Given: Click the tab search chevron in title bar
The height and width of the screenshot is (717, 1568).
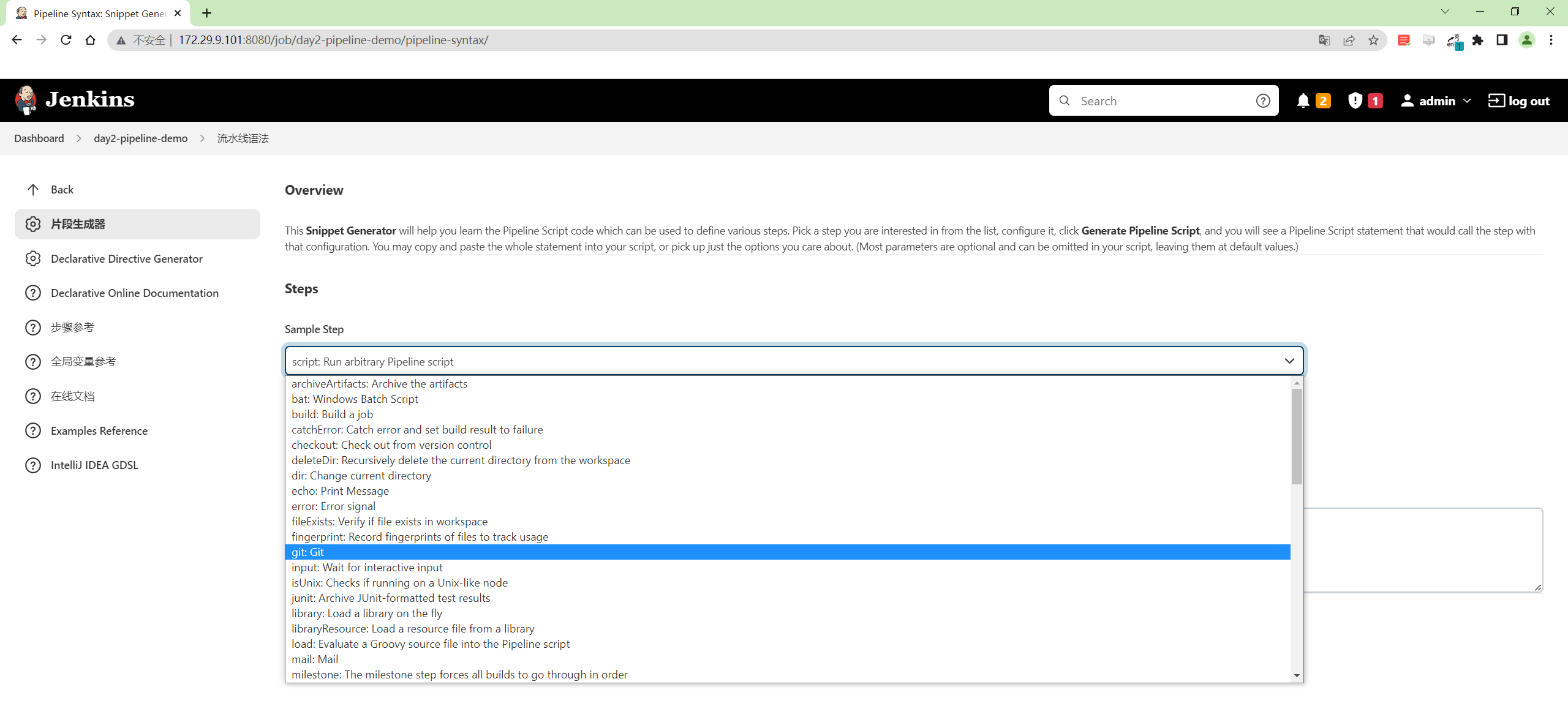Looking at the screenshot, I should (x=1445, y=12).
